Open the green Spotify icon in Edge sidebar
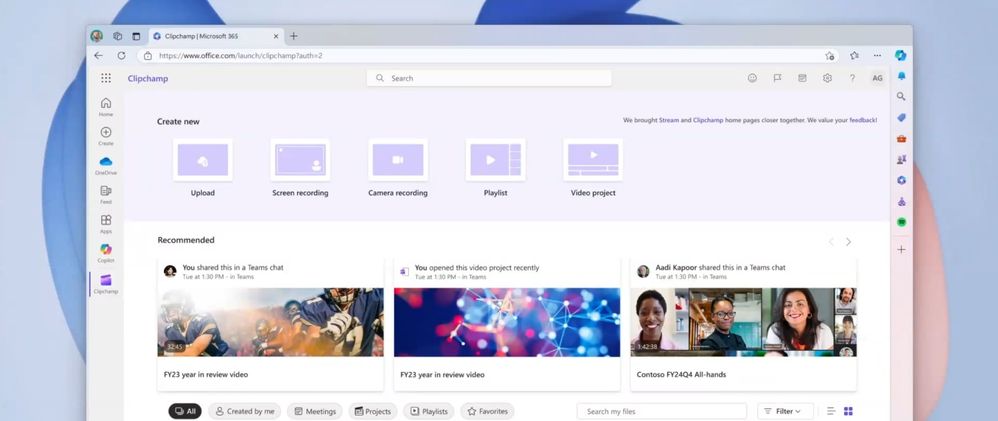The image size is (998, 421). (x=901, y=222)
